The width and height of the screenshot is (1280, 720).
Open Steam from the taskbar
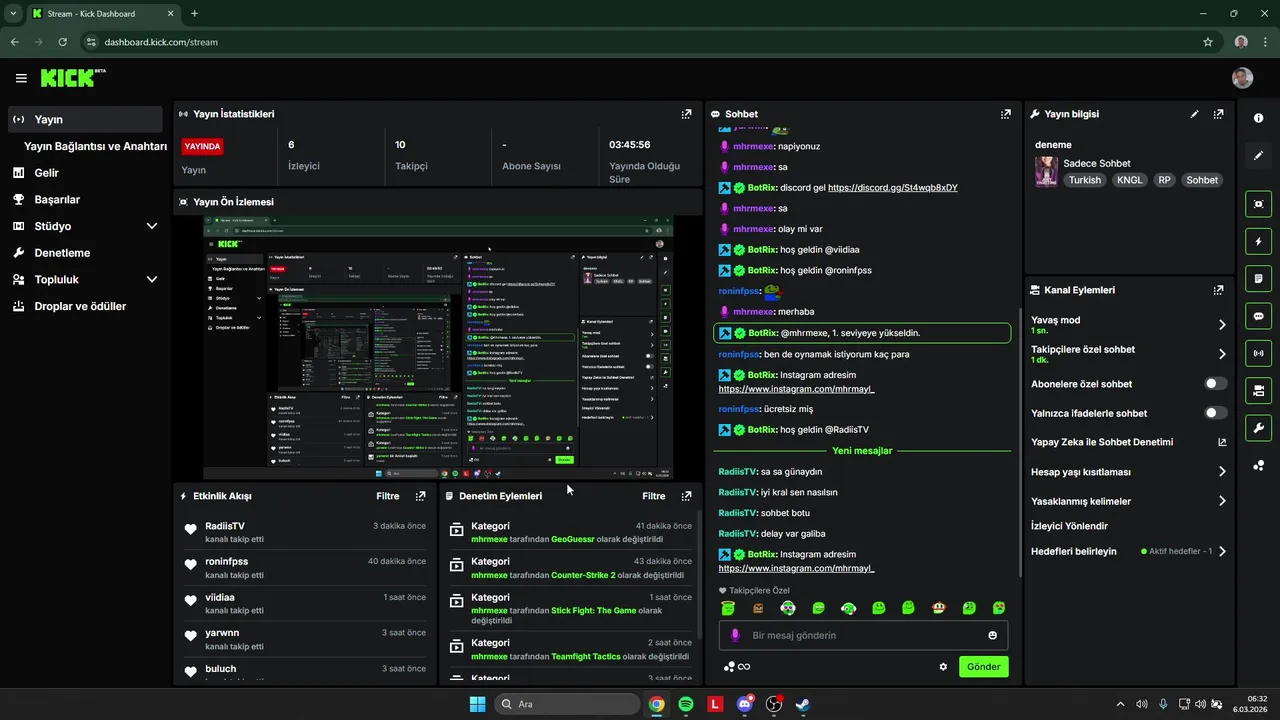point(802,704)
